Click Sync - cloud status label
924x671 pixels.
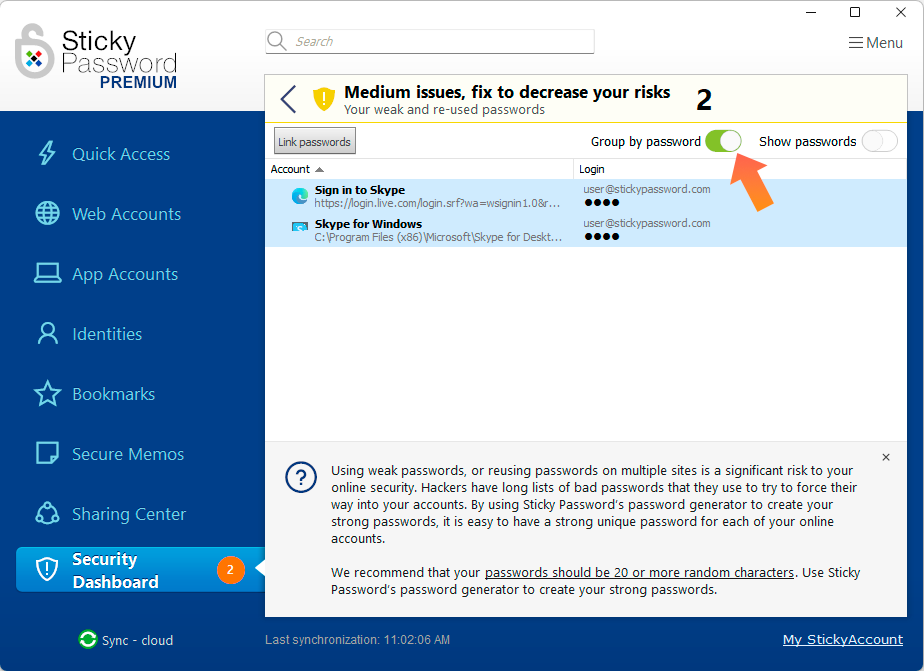point(137,640)
